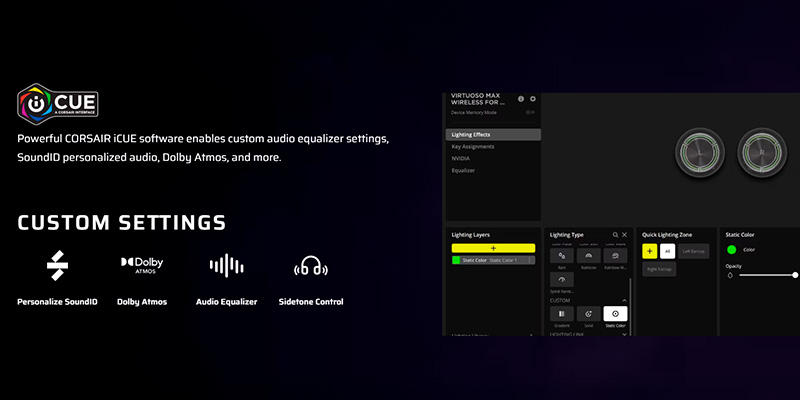
Task: Select the Right Earcup zone
Action: (x=659, y=269)
